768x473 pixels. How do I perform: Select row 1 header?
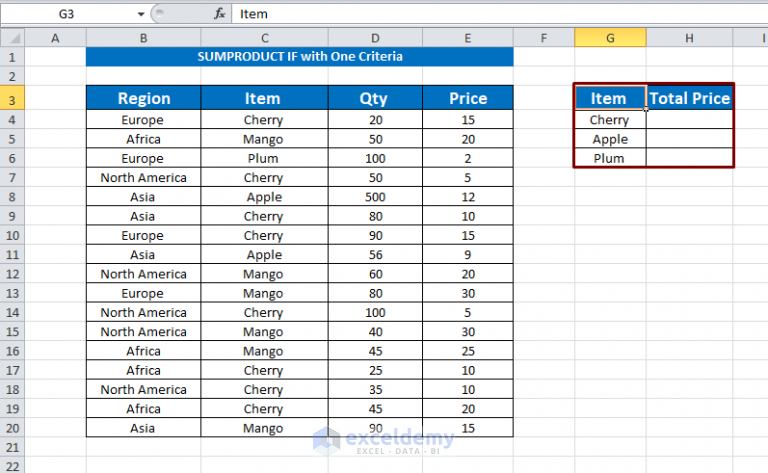(12, 57)
